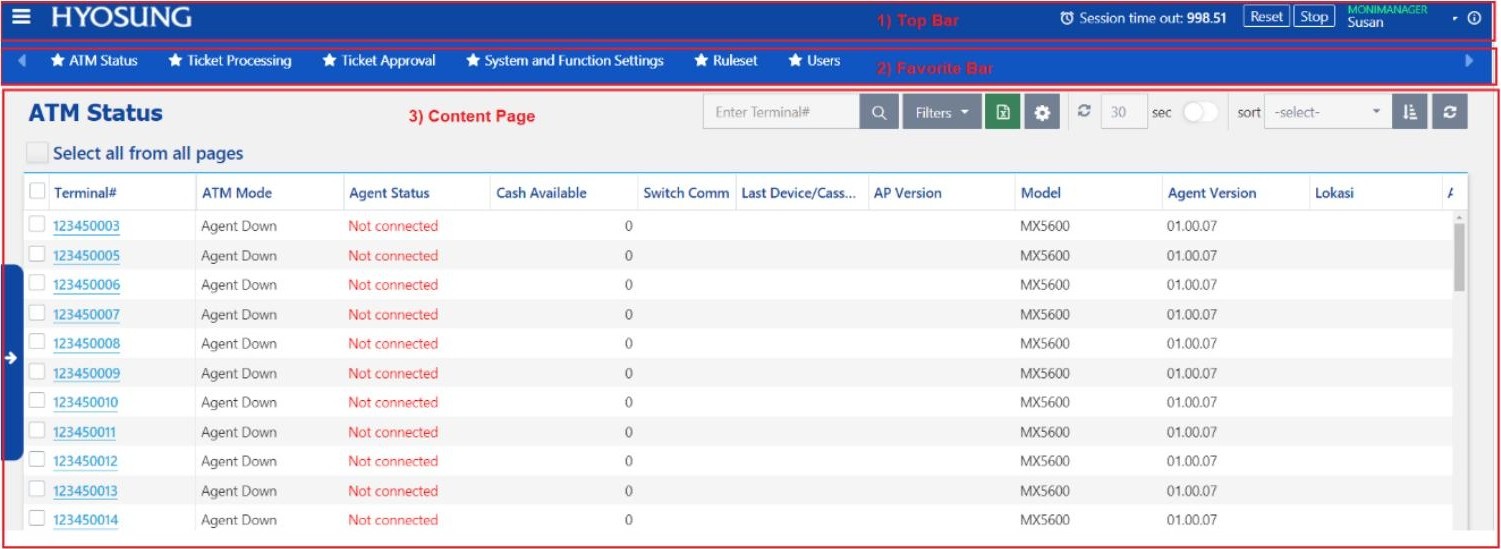Screen dimensions: 1501x549
Task: Open the Filters dropdown
Action: tap(941, 113)
